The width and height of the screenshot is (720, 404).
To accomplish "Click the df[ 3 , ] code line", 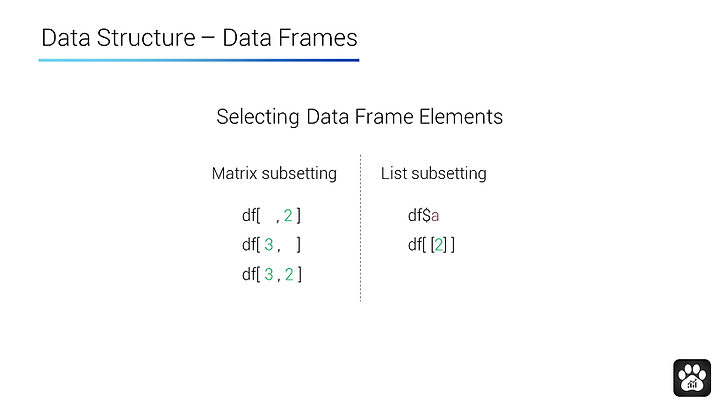I will [x=271, y=244].
